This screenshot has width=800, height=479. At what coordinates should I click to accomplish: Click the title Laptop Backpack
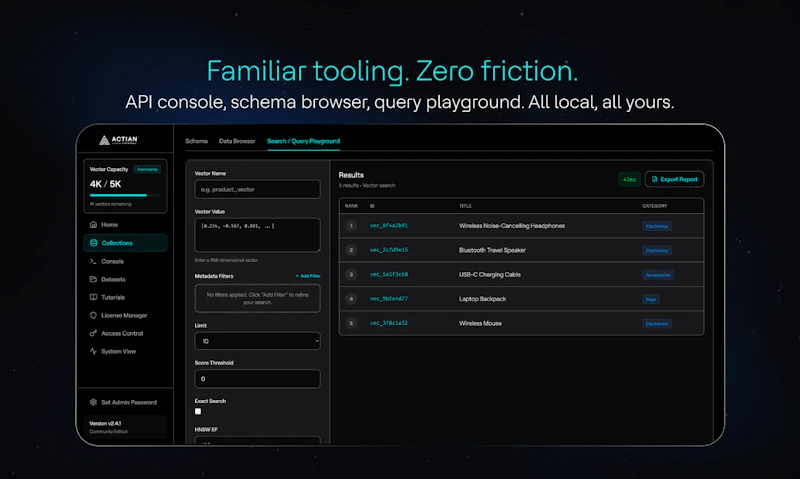pos(483,299)
